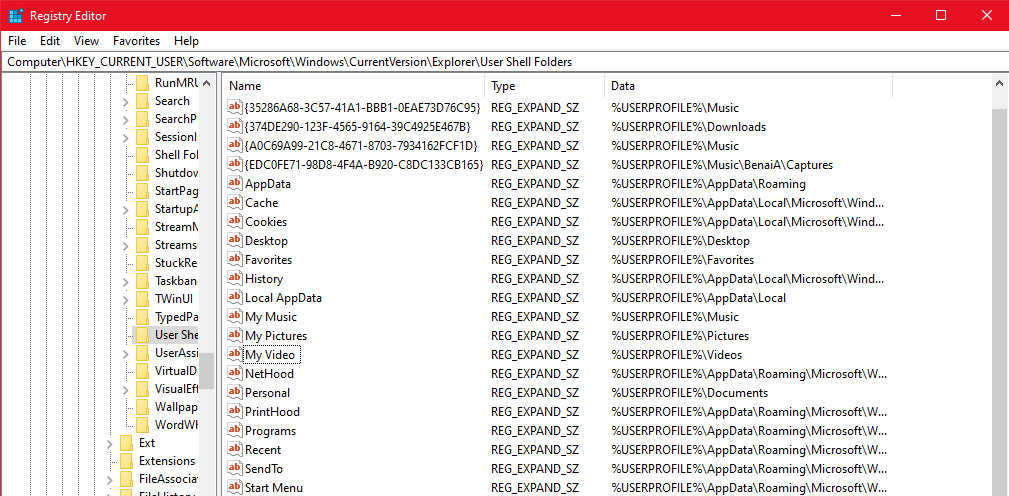
Task: Select the Wallpap... key in the tree
Action: (x=176, y=407)
